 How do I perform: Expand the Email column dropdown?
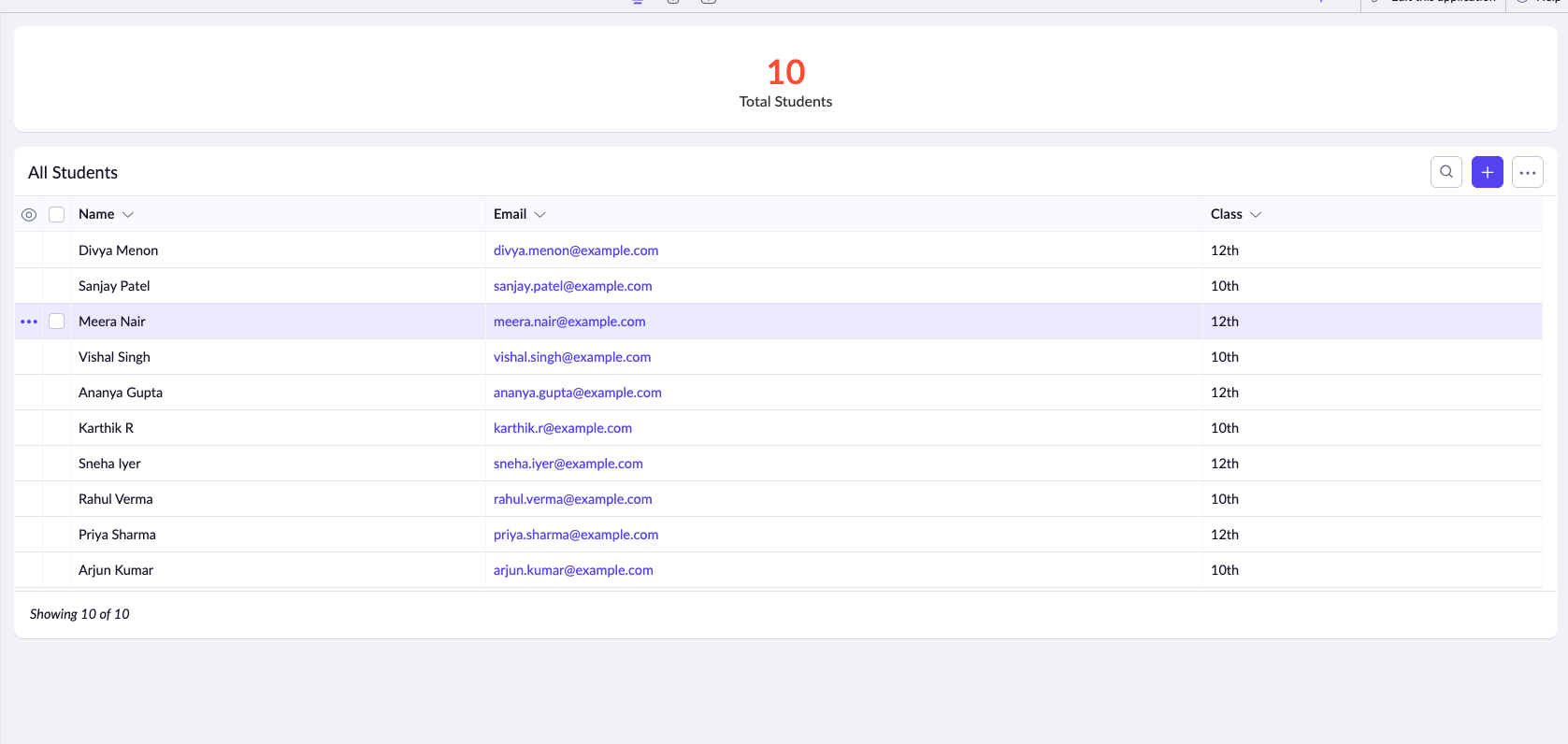point(539,215)
